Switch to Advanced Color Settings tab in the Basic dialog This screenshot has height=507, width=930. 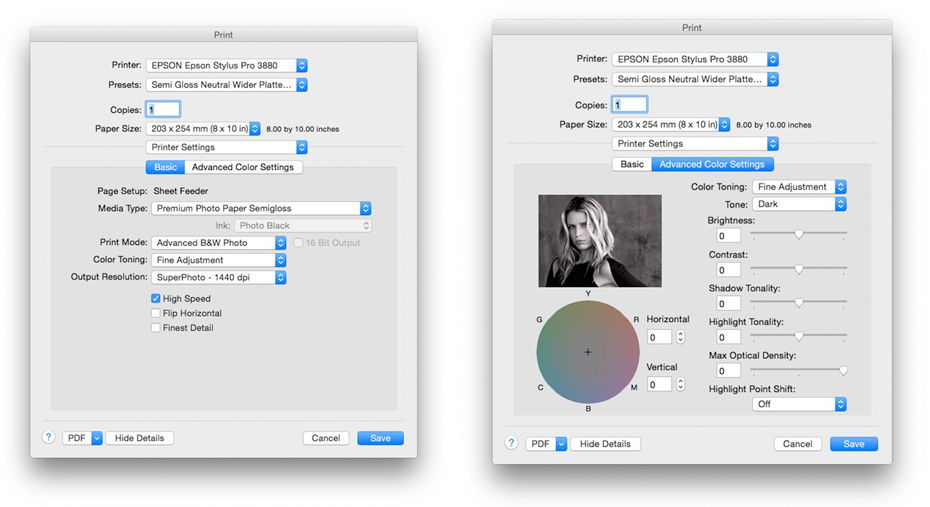(x=243, y=167)
